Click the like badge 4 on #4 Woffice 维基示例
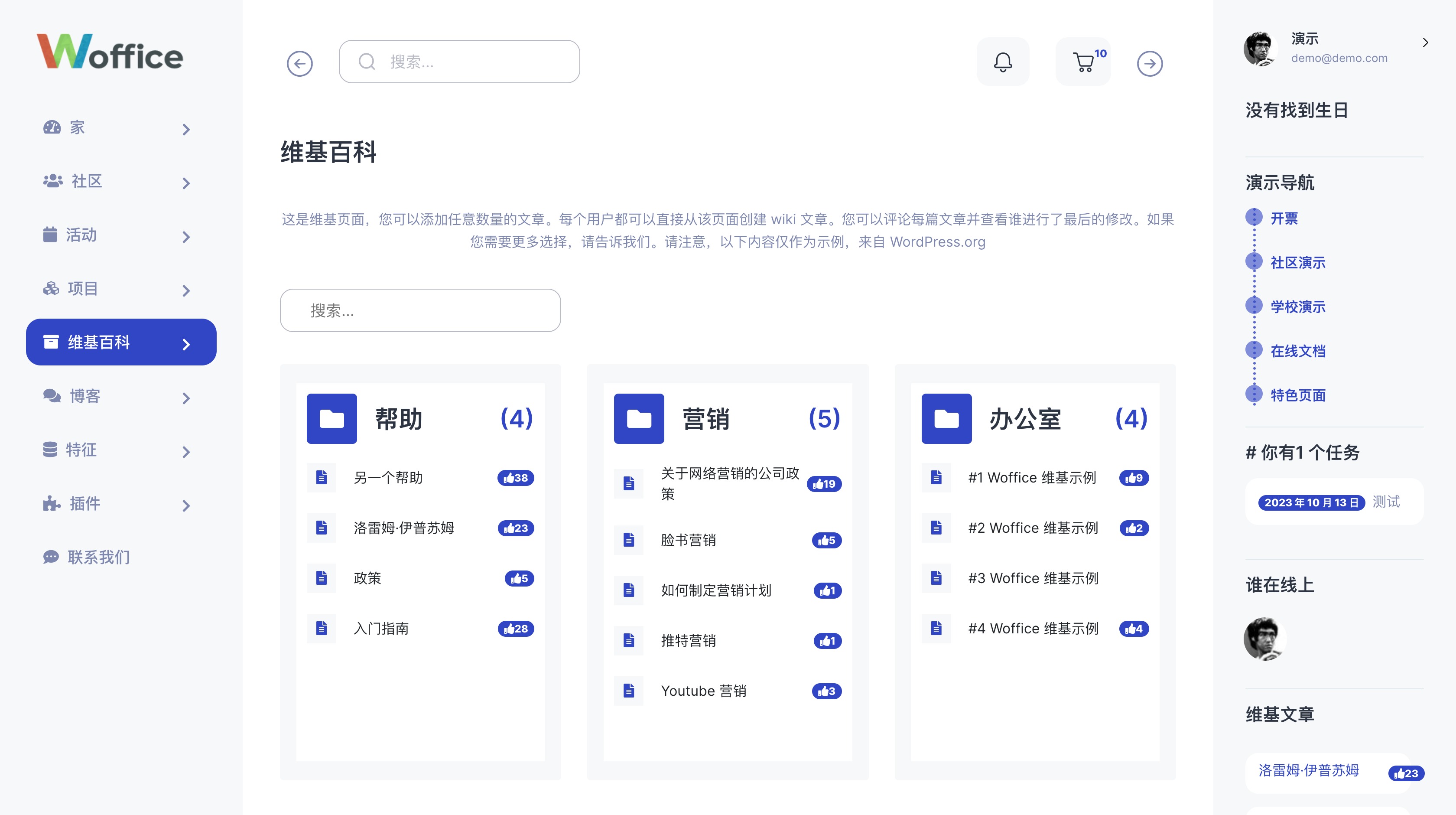 (x=1134, y=628)
